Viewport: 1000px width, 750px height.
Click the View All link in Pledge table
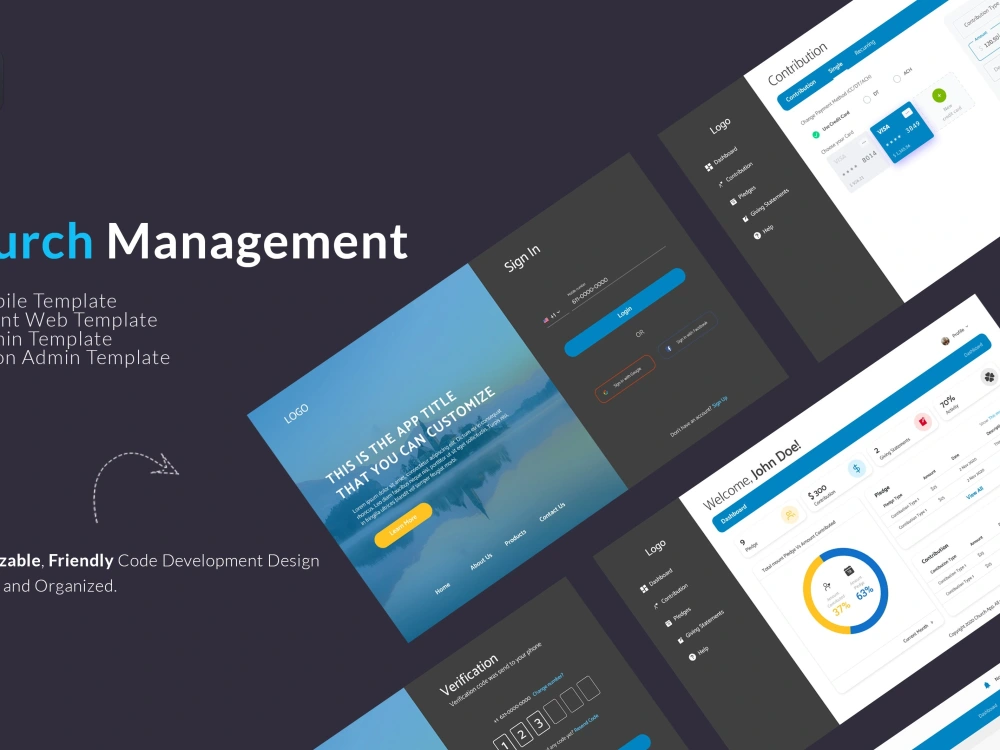pos(974,493)
